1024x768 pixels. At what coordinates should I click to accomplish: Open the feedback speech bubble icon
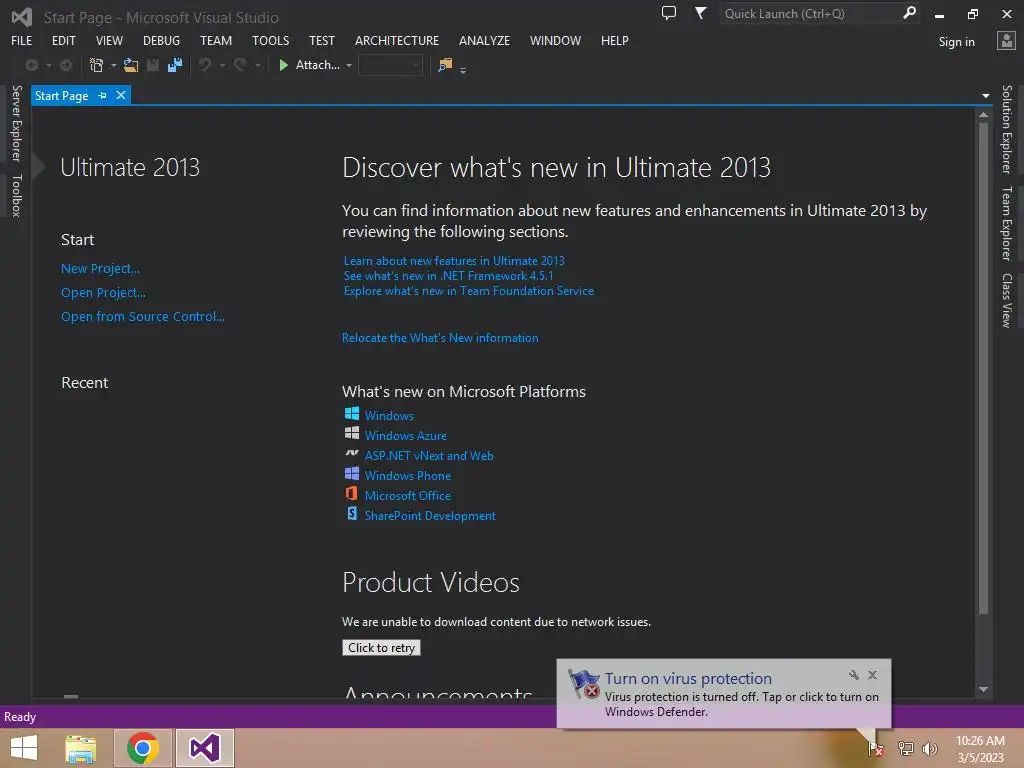(x=669, y=13)
